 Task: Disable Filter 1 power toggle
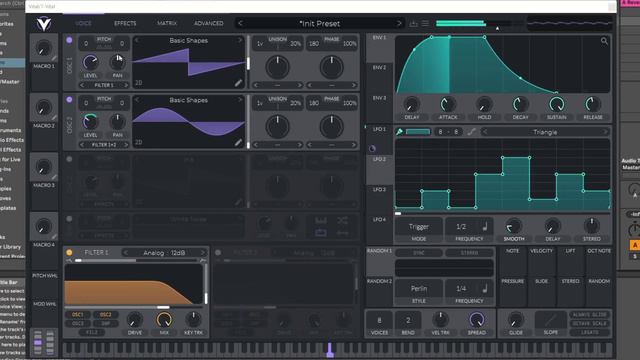click(x=69, y=252)
